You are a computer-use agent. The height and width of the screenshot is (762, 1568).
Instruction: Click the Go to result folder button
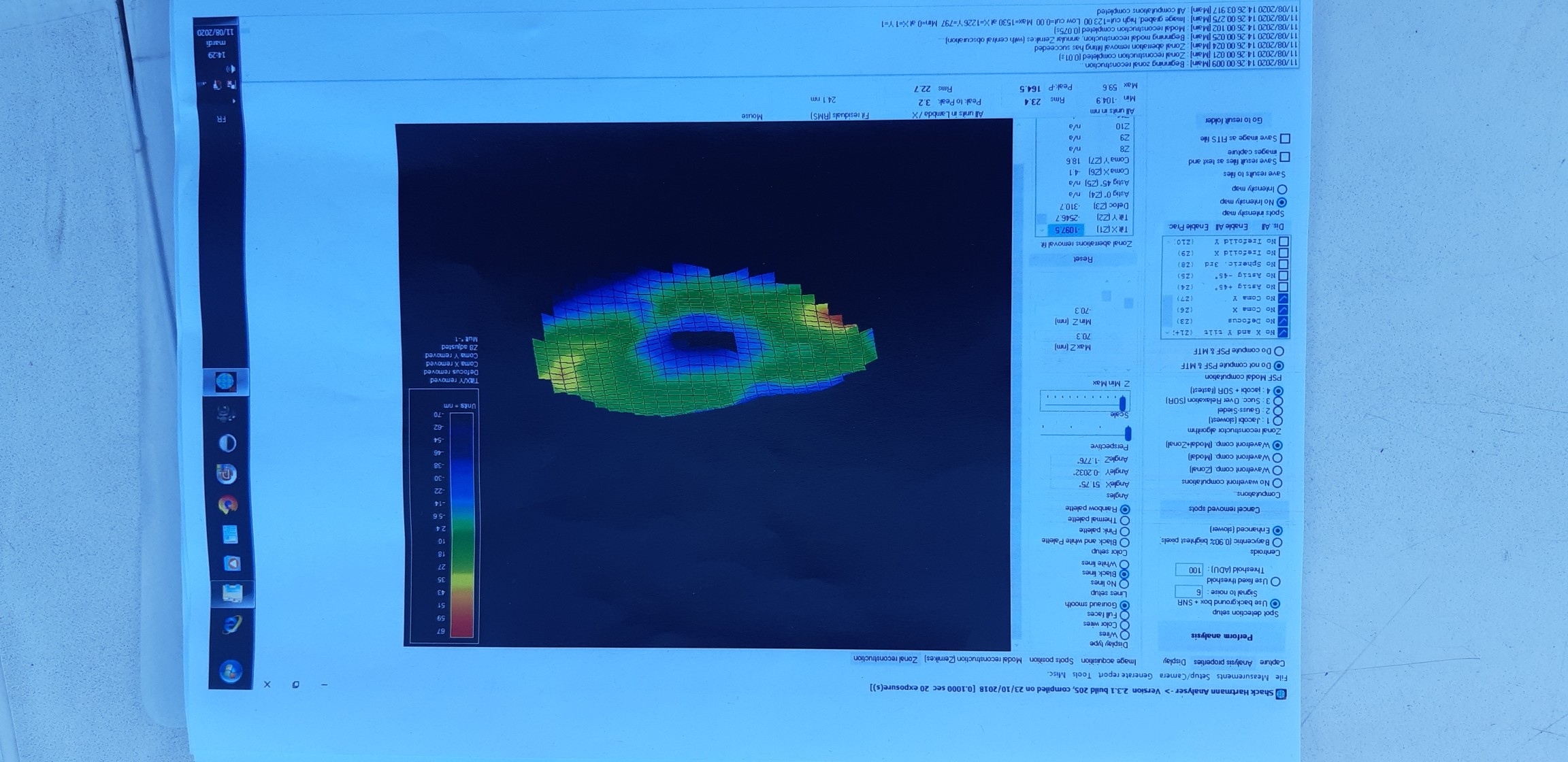tap(1233, 120)
